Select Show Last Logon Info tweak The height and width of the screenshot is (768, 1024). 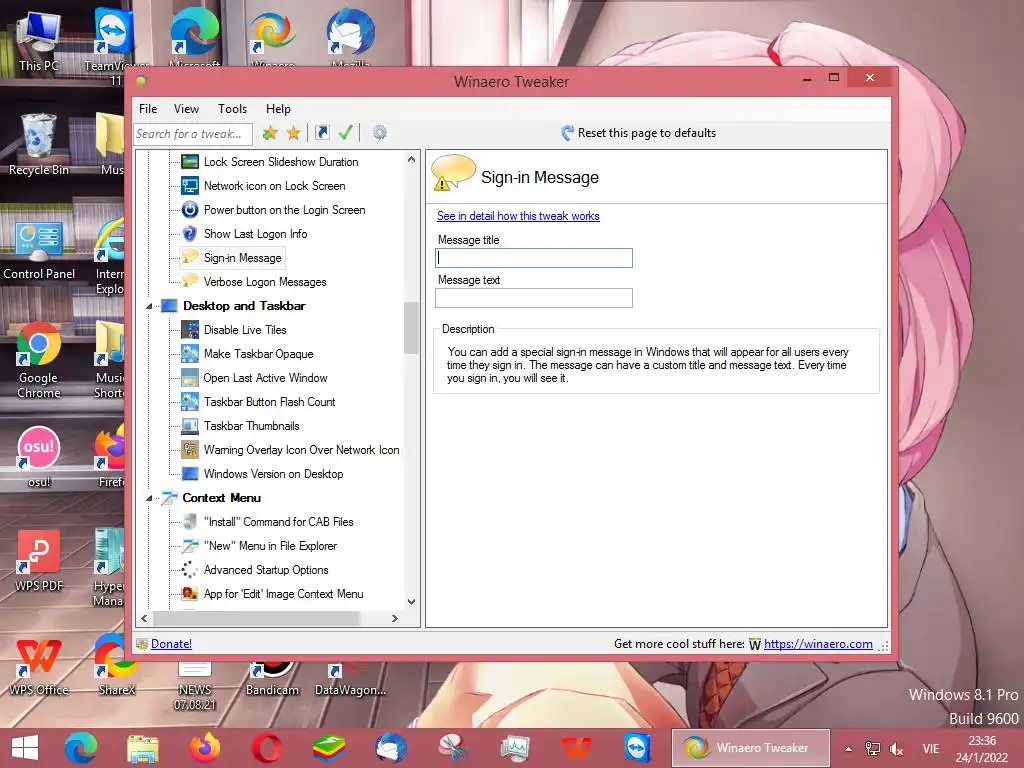255,234
